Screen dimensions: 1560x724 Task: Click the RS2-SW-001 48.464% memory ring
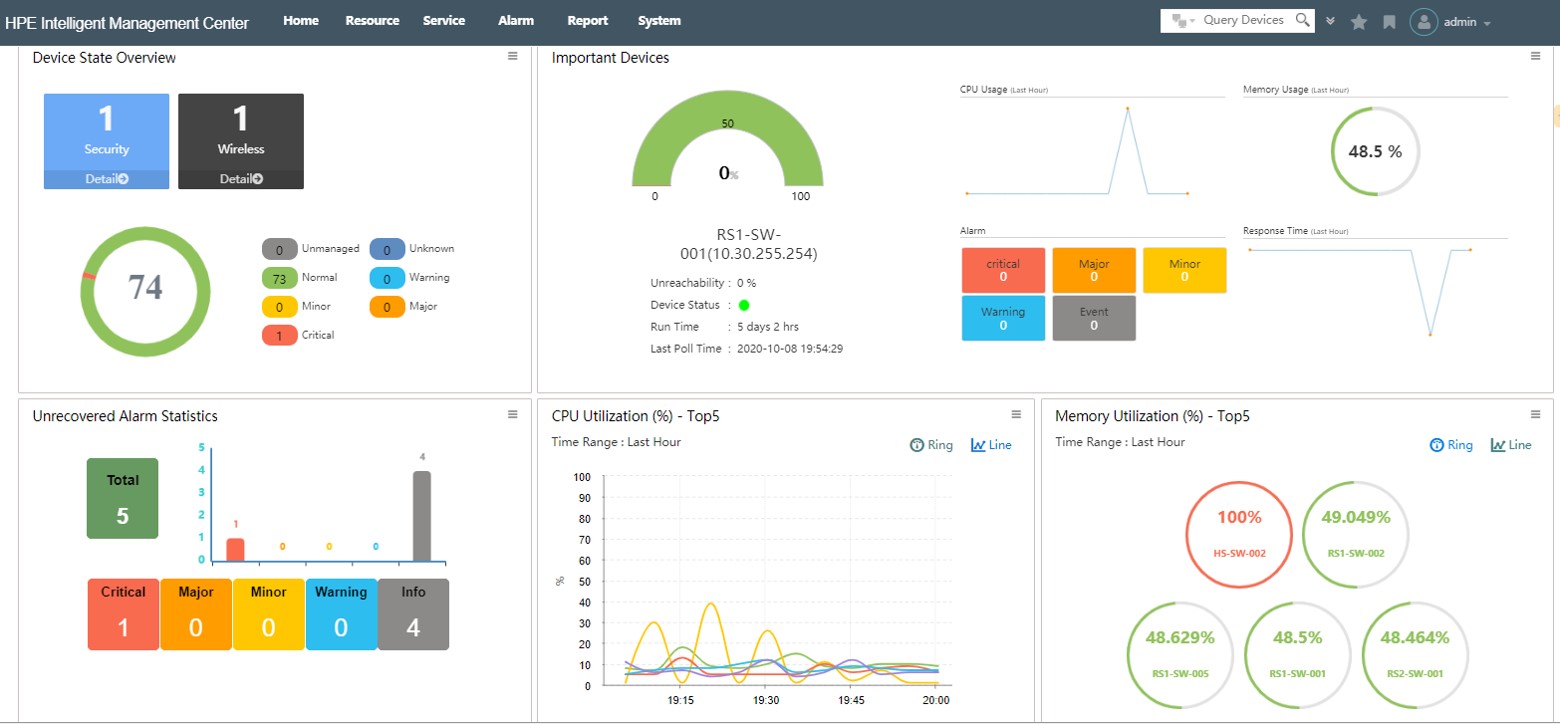[1415, 653]
